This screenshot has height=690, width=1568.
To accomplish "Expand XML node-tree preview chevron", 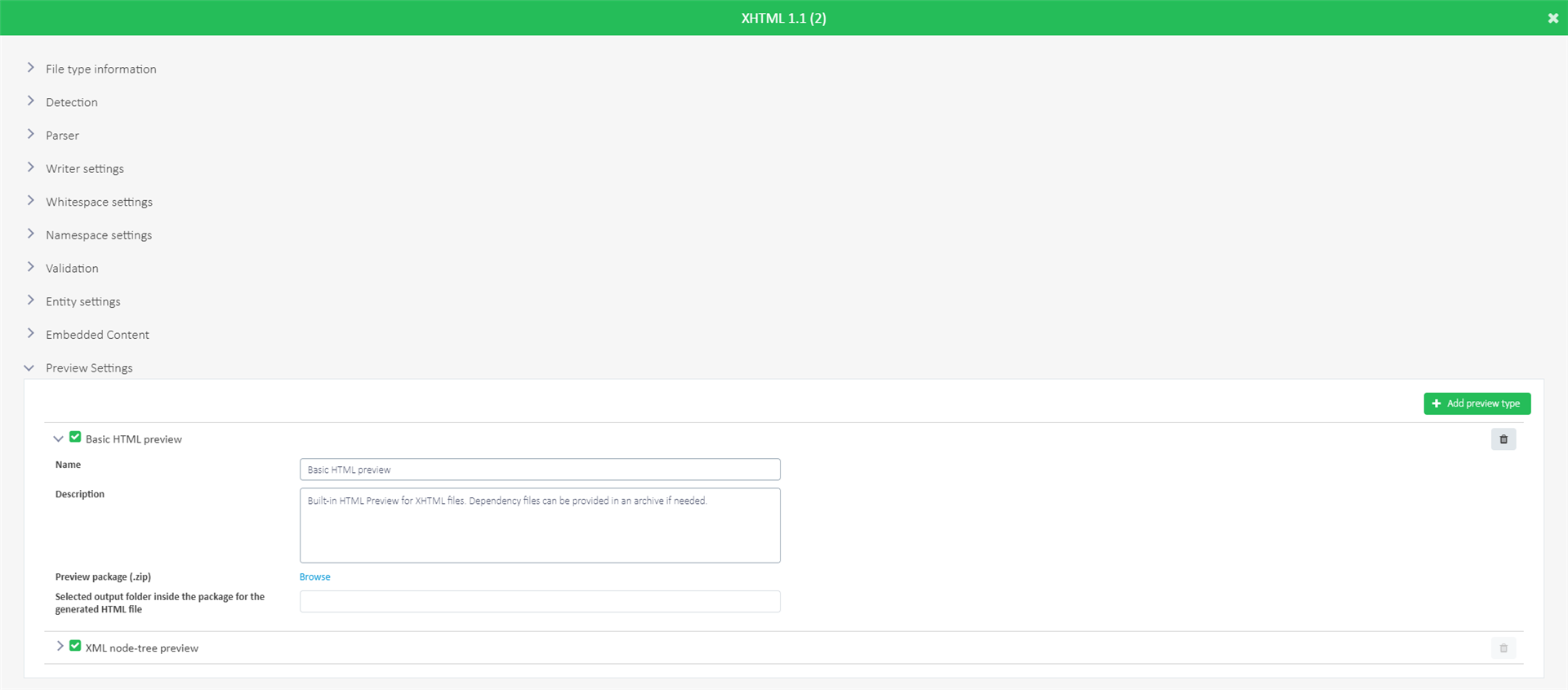I will click(60, 646).
